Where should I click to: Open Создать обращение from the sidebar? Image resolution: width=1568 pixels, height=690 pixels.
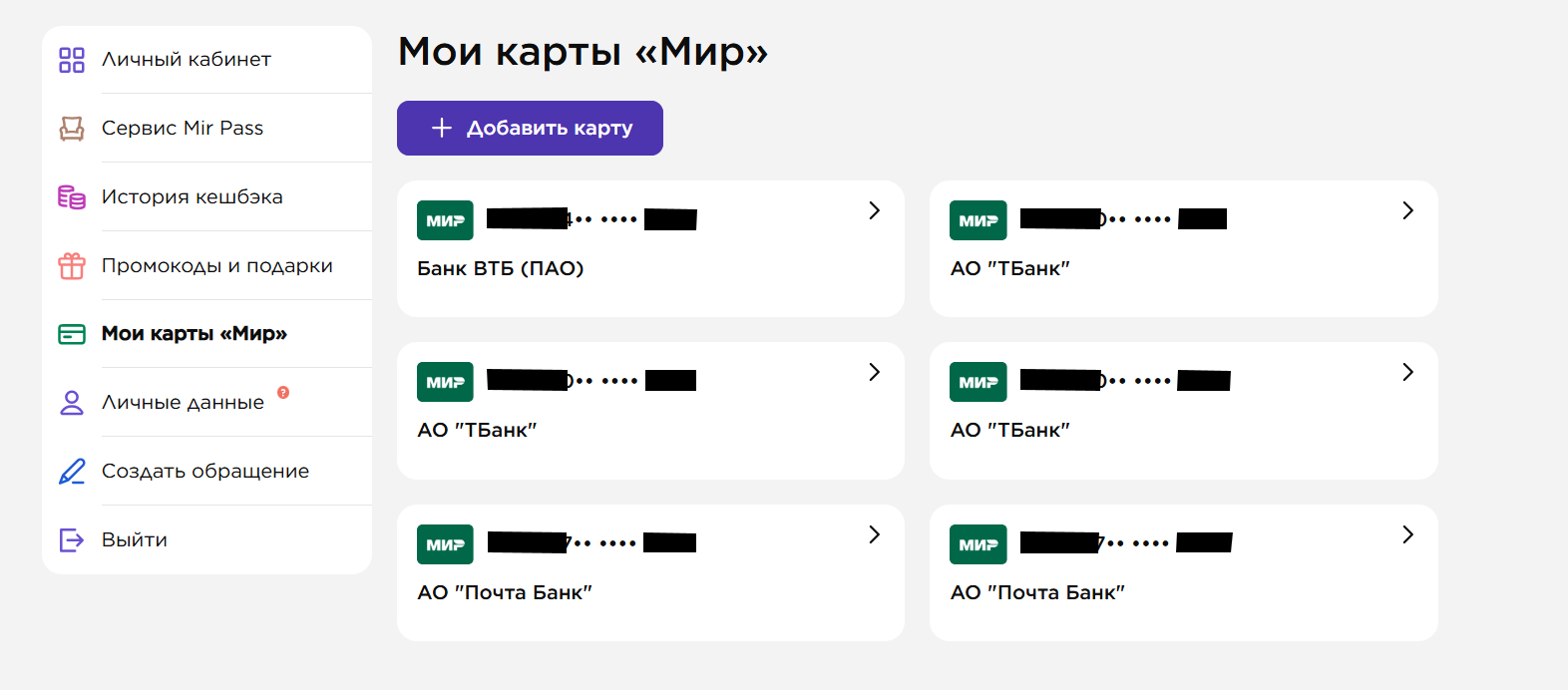tap(204, 471)
